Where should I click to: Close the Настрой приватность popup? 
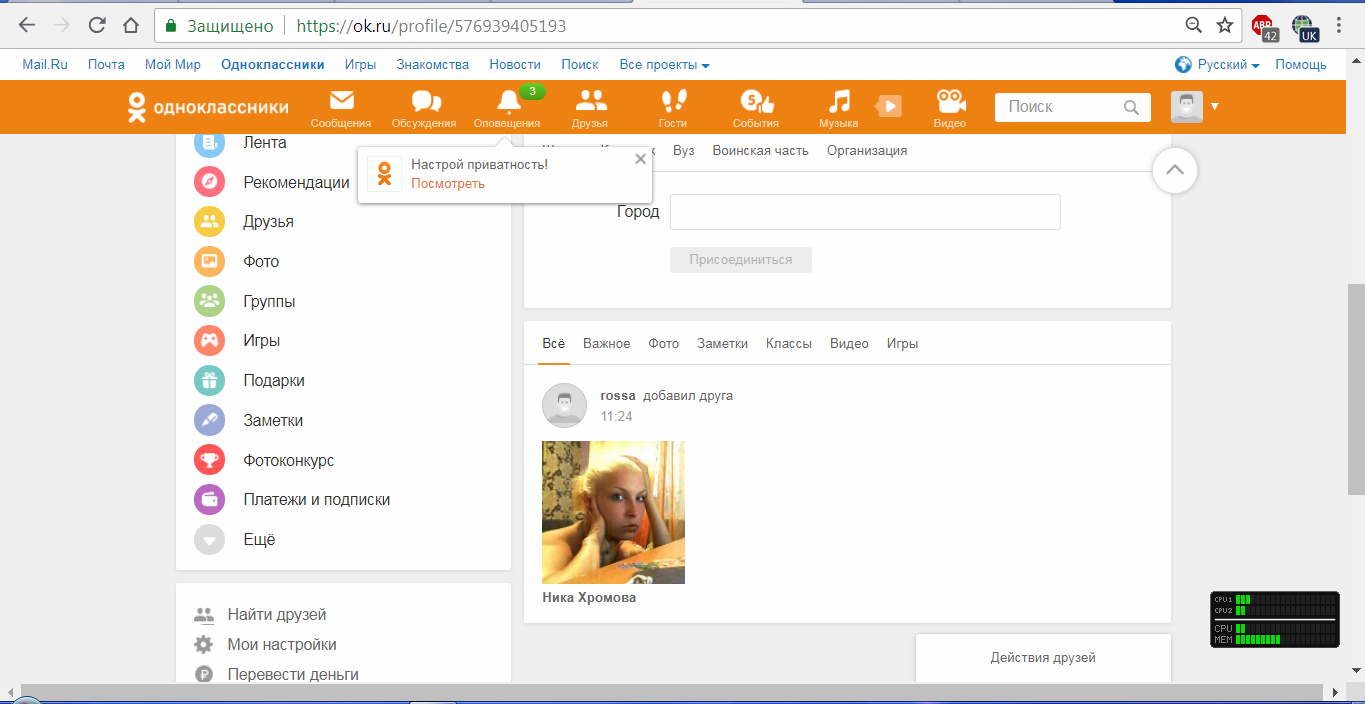(641, 159)
